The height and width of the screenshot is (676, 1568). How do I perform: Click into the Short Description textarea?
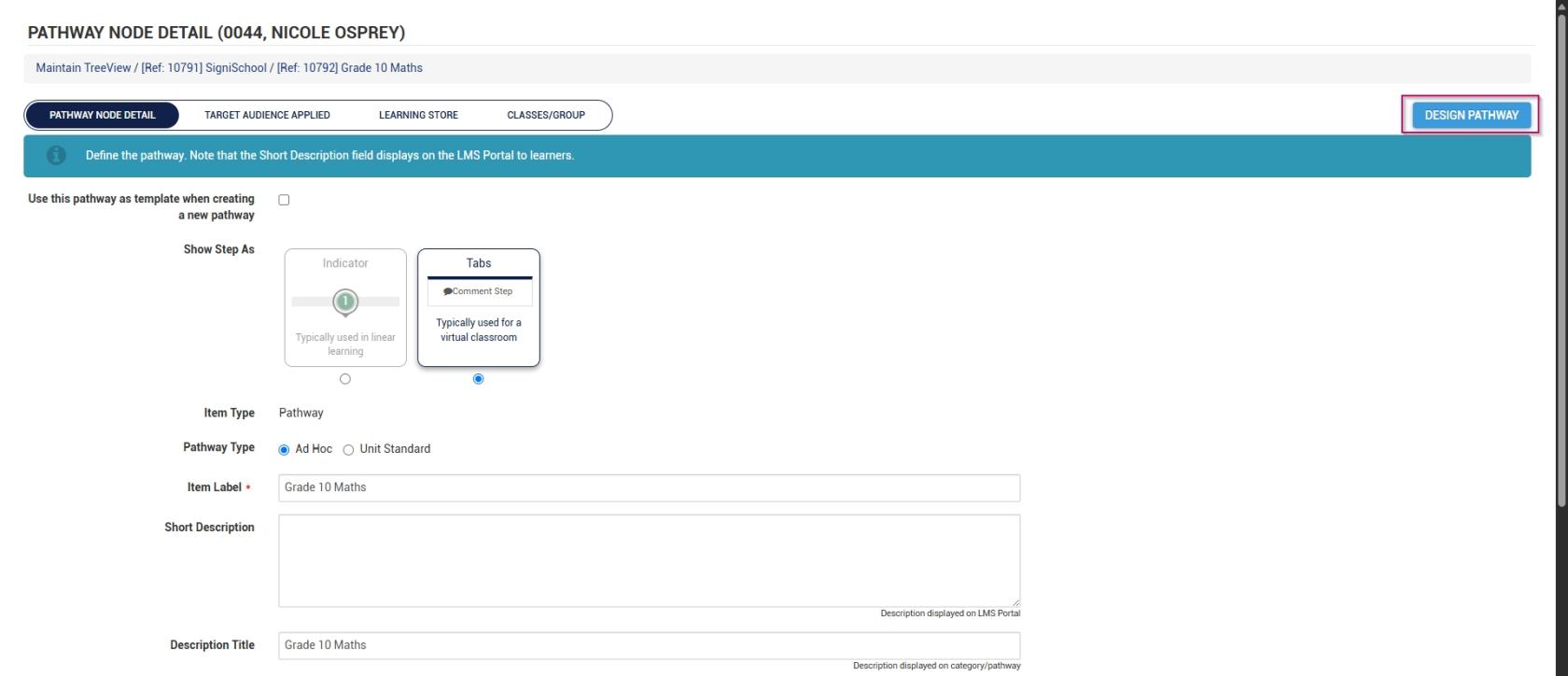click(650, 561)
